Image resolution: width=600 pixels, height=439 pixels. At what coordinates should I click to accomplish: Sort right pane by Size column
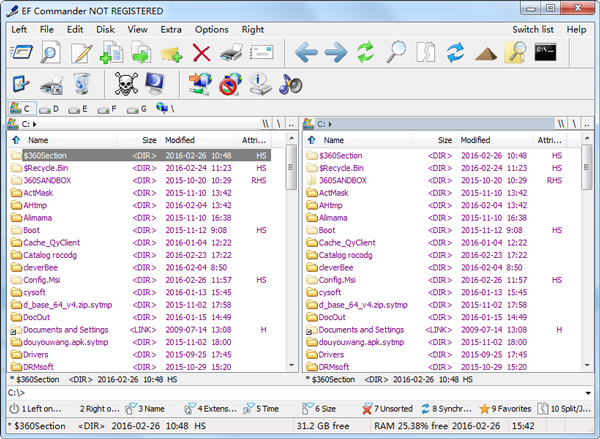click(434, 140)
